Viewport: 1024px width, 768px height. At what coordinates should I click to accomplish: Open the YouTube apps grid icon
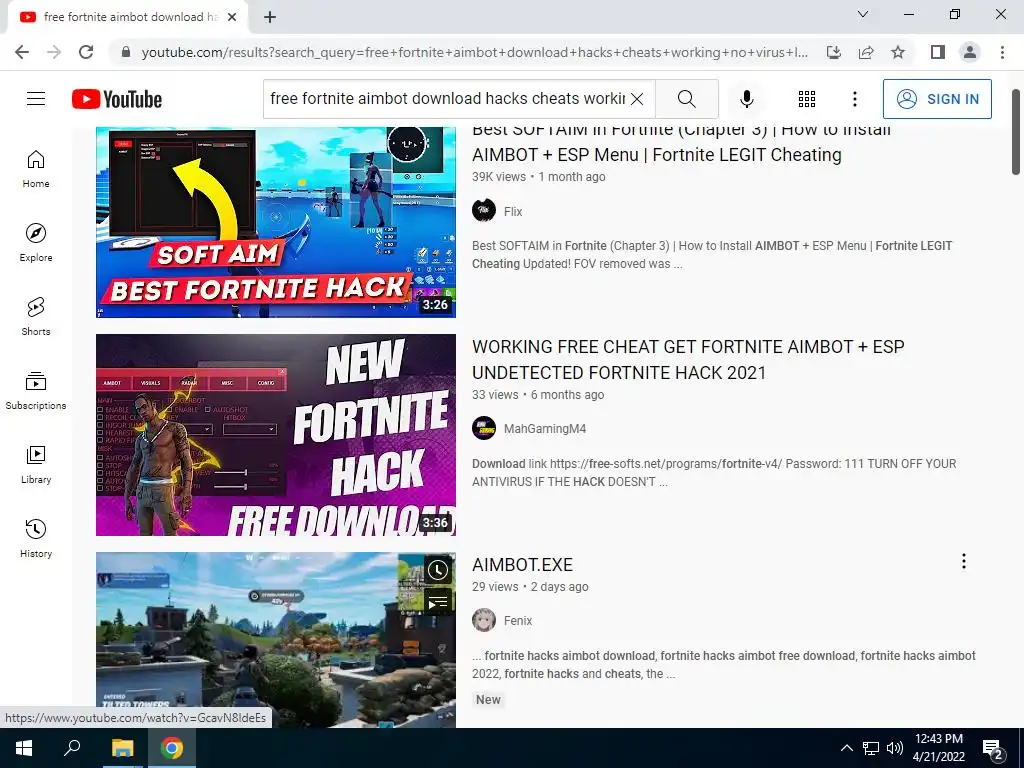point(807,99)
